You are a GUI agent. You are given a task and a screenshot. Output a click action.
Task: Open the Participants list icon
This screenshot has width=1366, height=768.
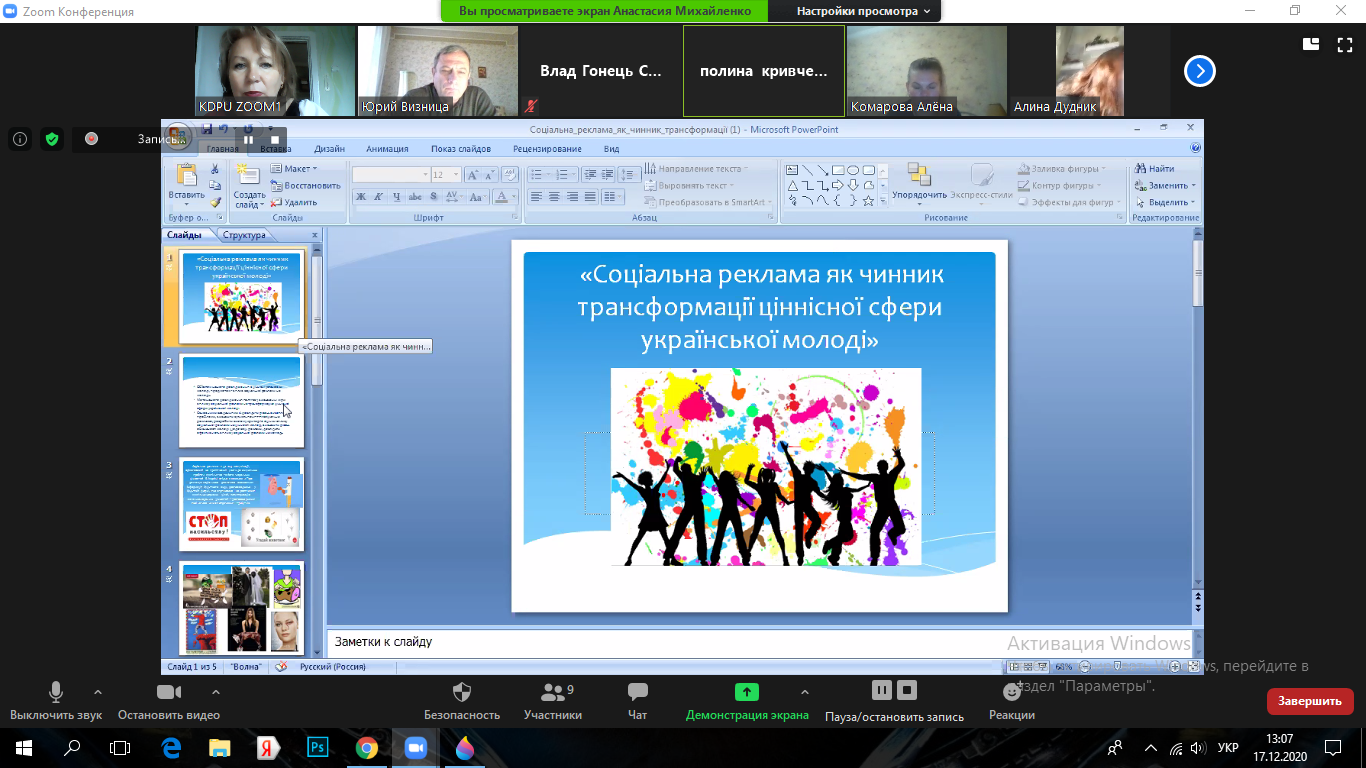point(551,692)
